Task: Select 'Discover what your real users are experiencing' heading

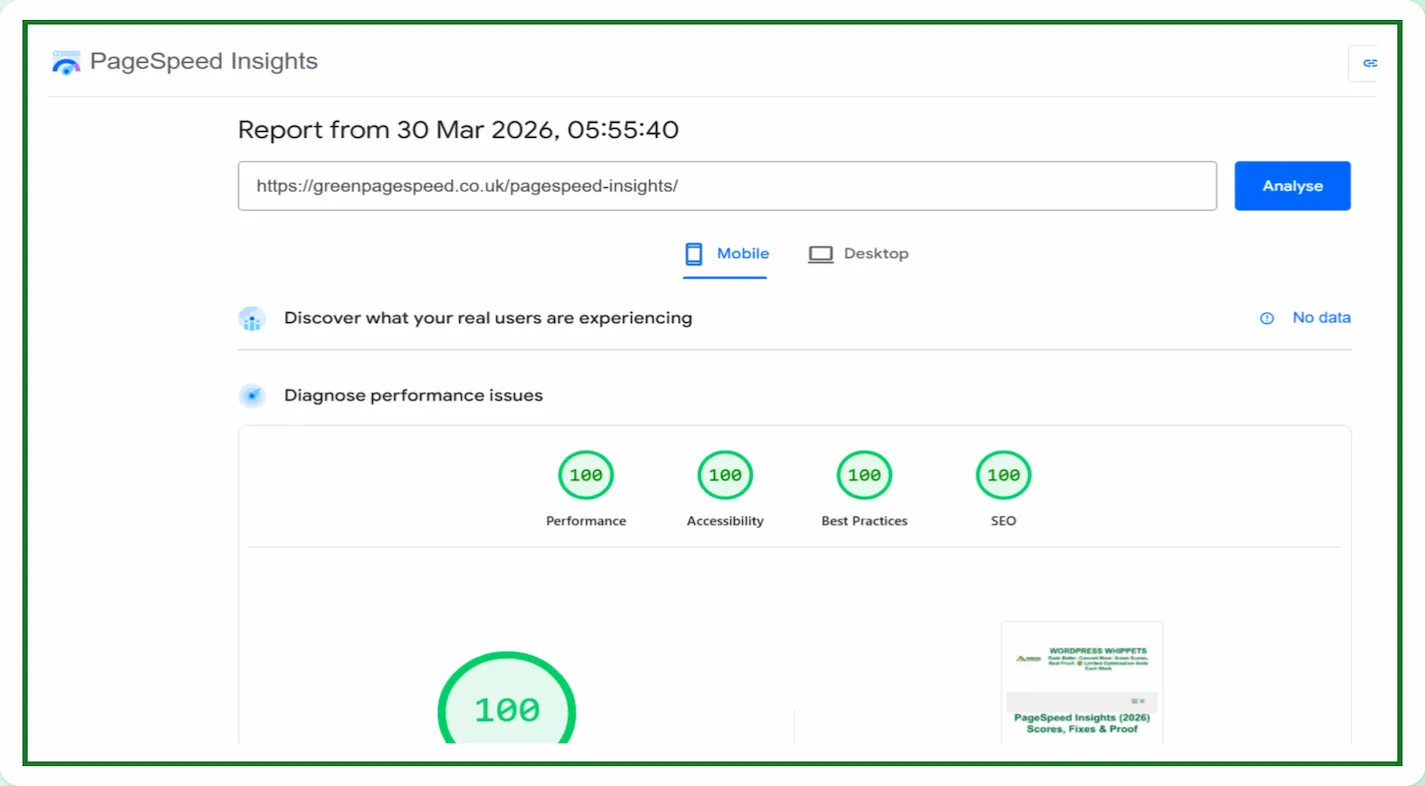Action: [x=488, y=318]
